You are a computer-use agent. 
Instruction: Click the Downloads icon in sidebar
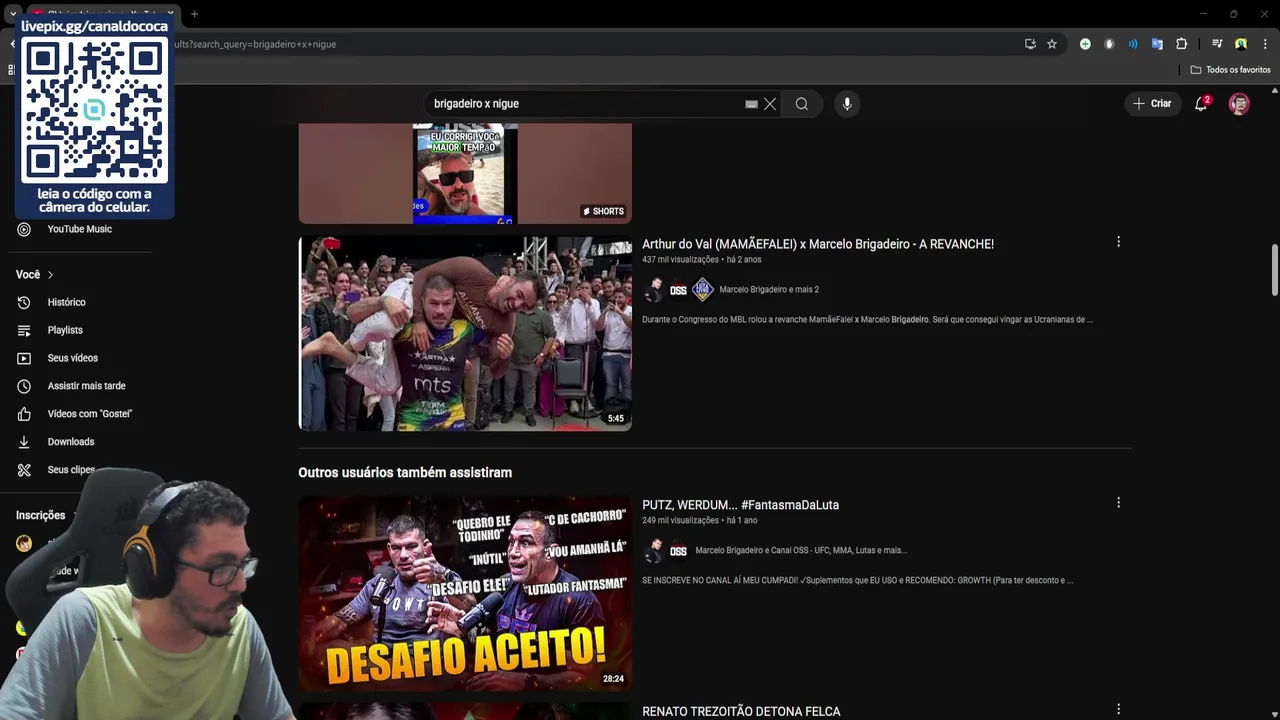[x=24, y=442]
